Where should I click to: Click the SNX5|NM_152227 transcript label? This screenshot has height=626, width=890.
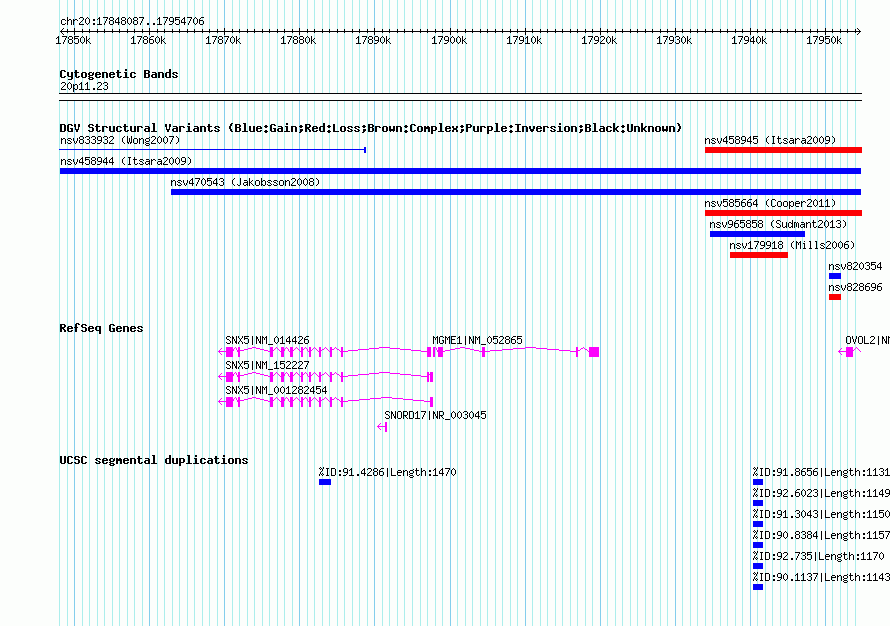point(267,365)
